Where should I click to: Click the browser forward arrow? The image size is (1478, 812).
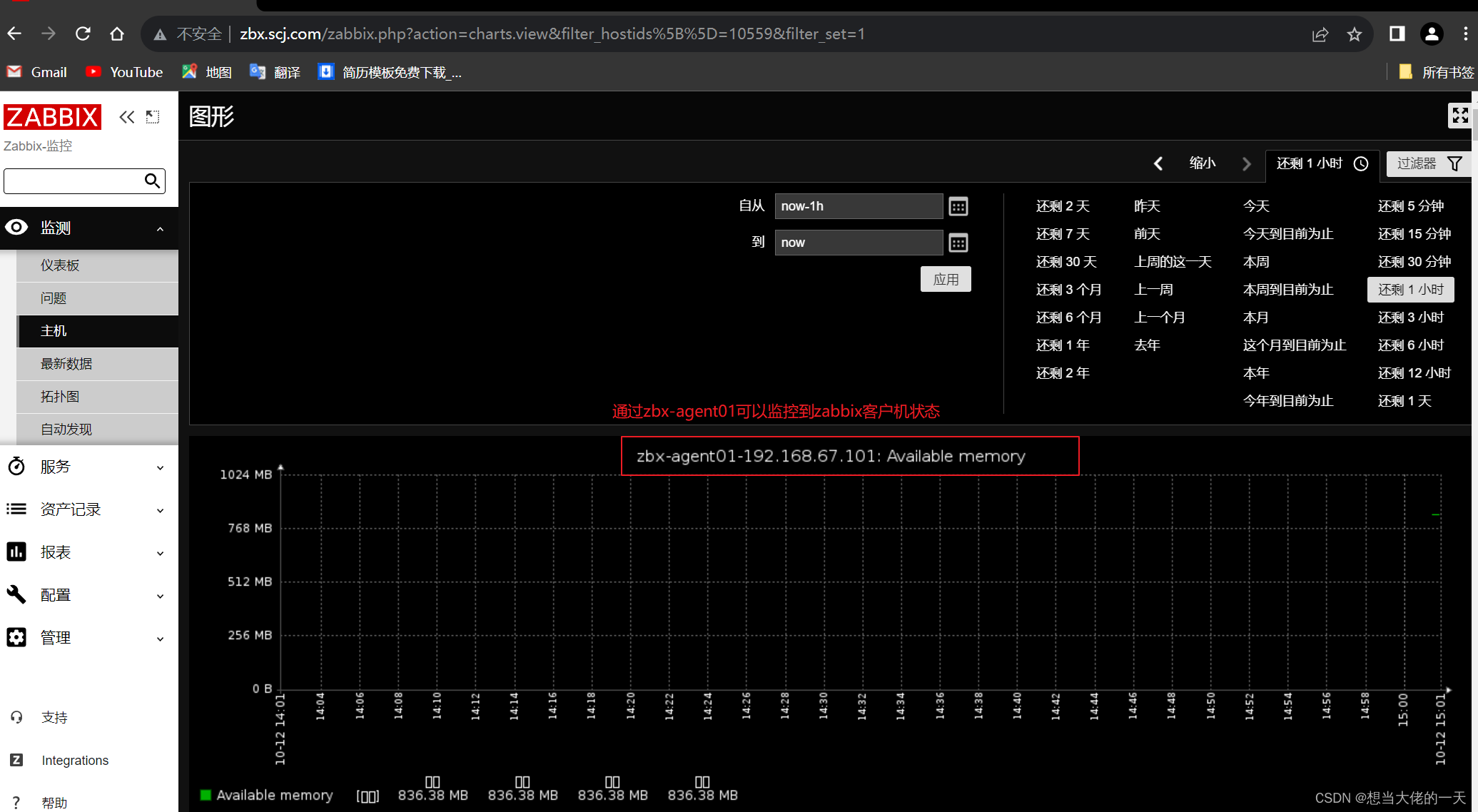tap(48, 34)
